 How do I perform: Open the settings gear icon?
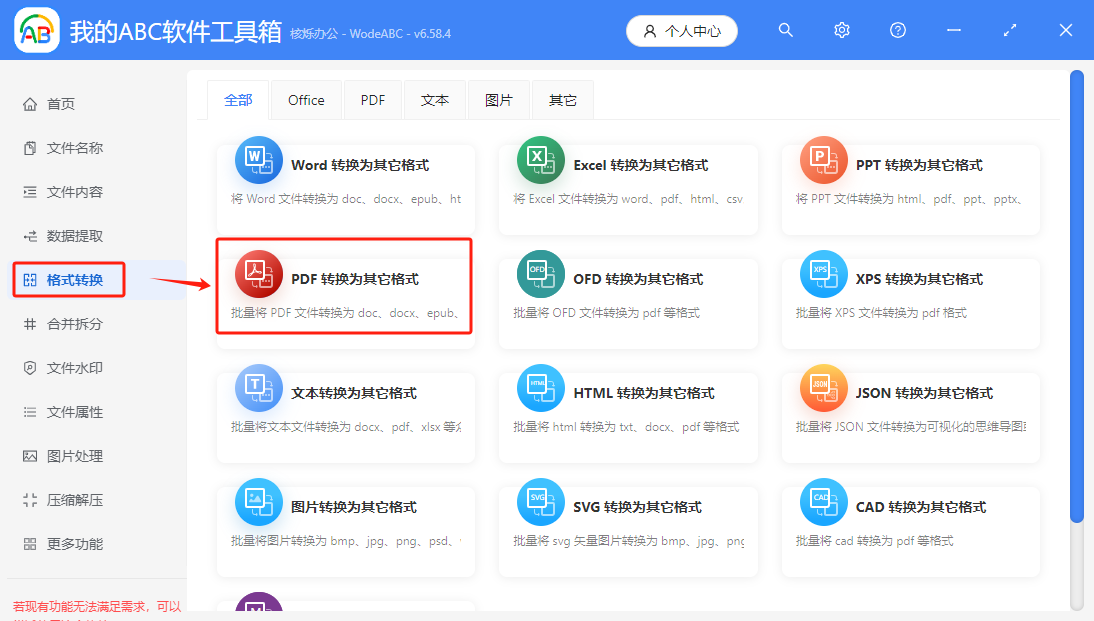(x=841, y=30)
